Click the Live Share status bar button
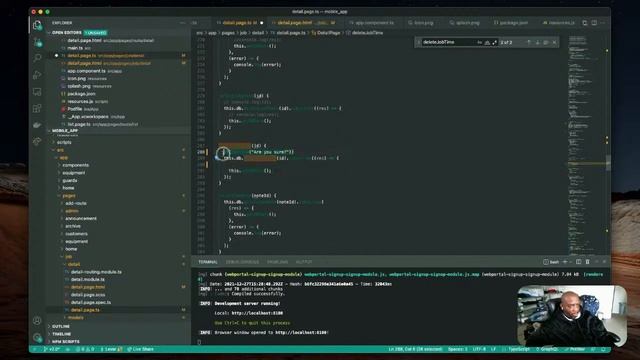This screenshot has width=640, height=360. coord(140,349)
